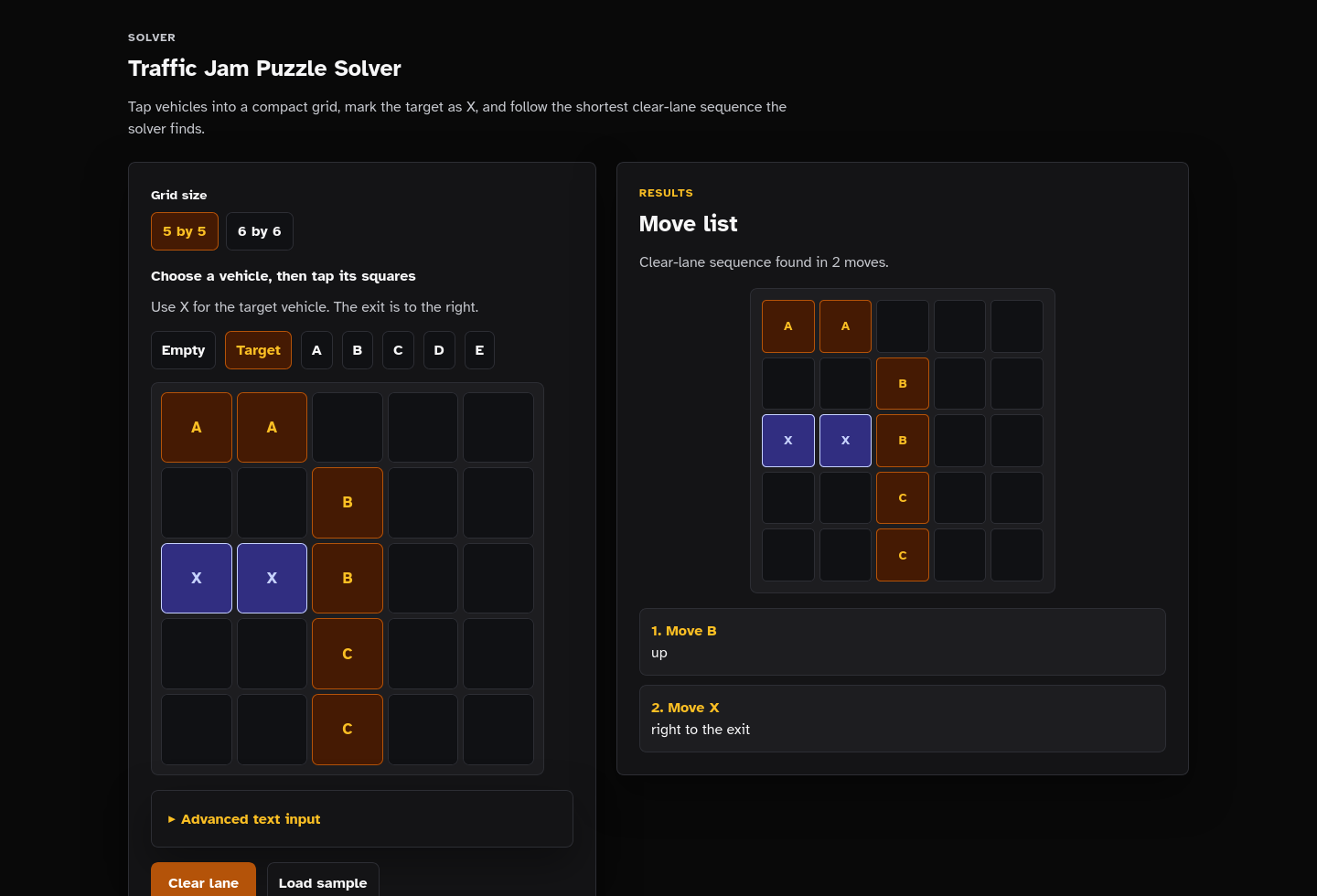
Task: Click 'Choose a vehicle, then tap its squares'
Action: [284, 276]
